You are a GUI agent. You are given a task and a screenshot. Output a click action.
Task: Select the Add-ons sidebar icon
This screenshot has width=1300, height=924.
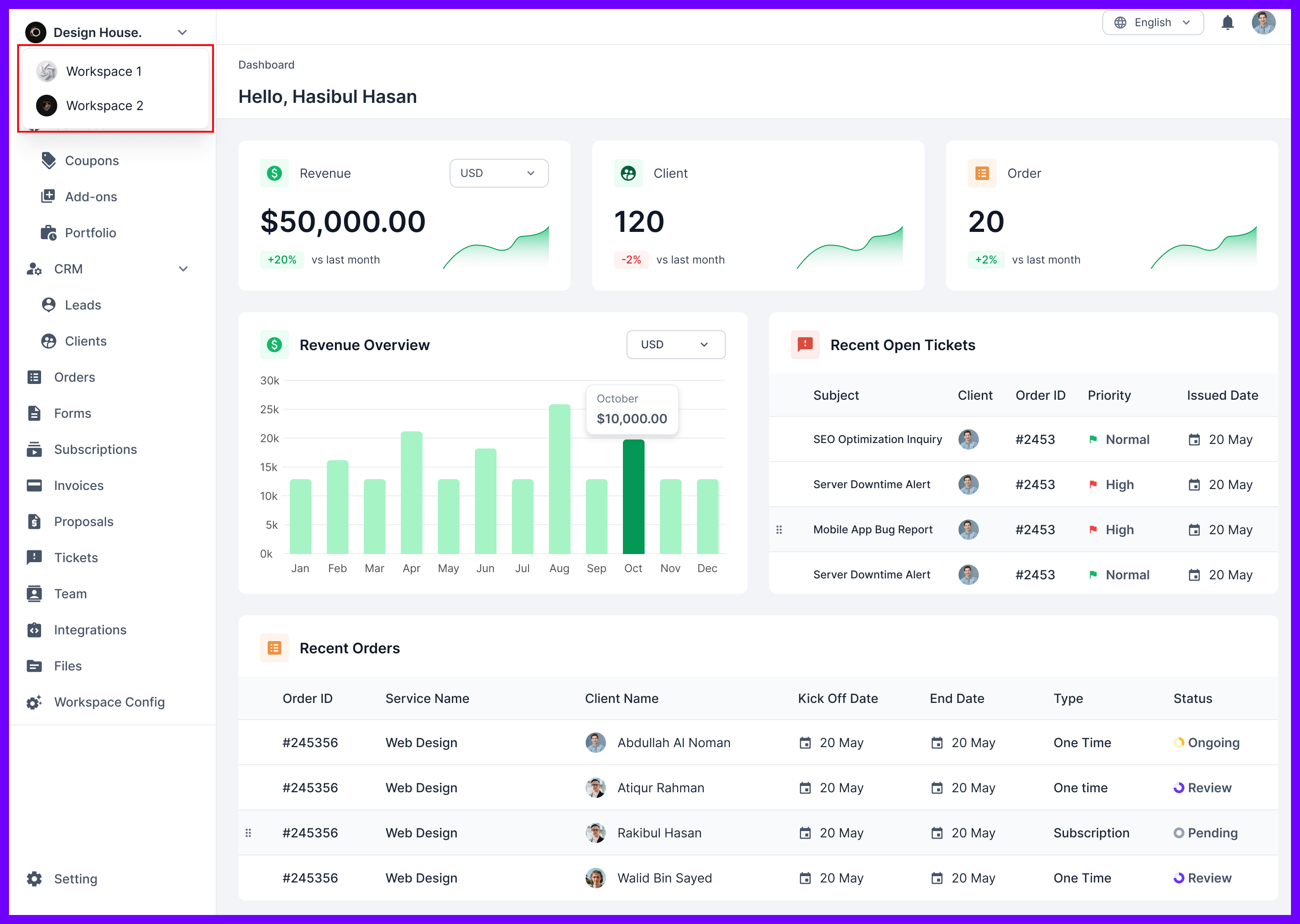pyautogui.click(x=48, y=196)
